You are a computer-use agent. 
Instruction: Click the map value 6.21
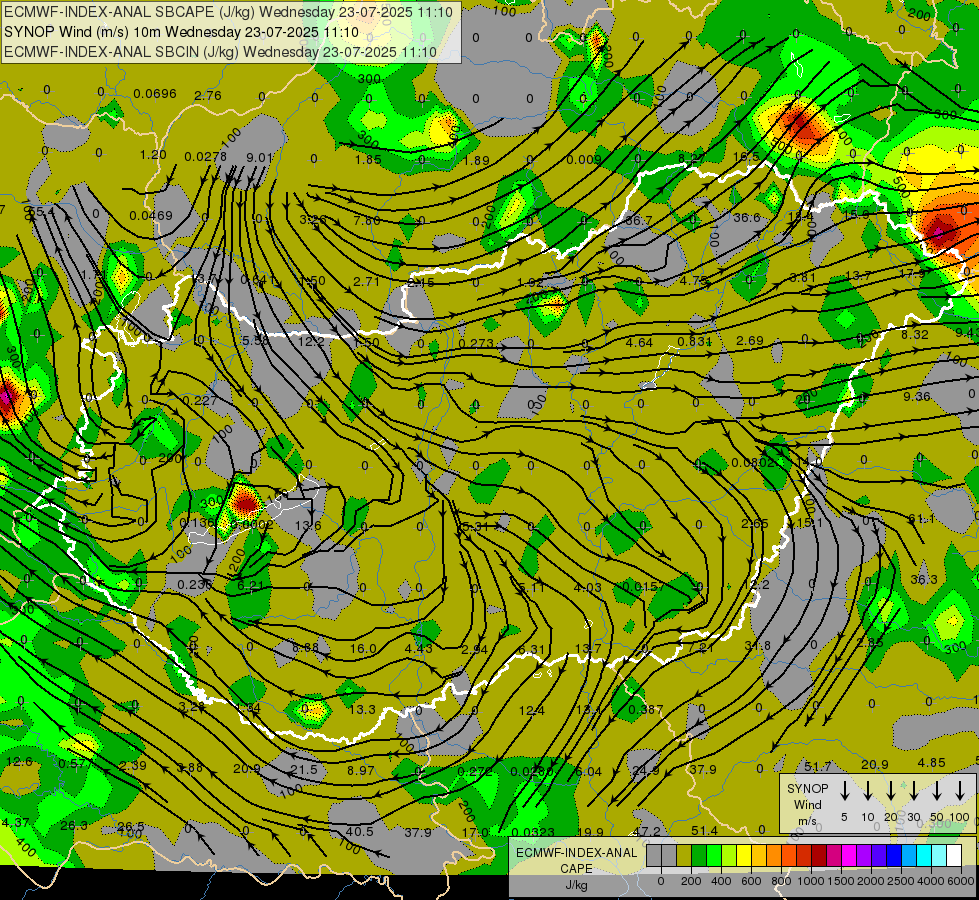pyautogui.click(x=250, y=585)
